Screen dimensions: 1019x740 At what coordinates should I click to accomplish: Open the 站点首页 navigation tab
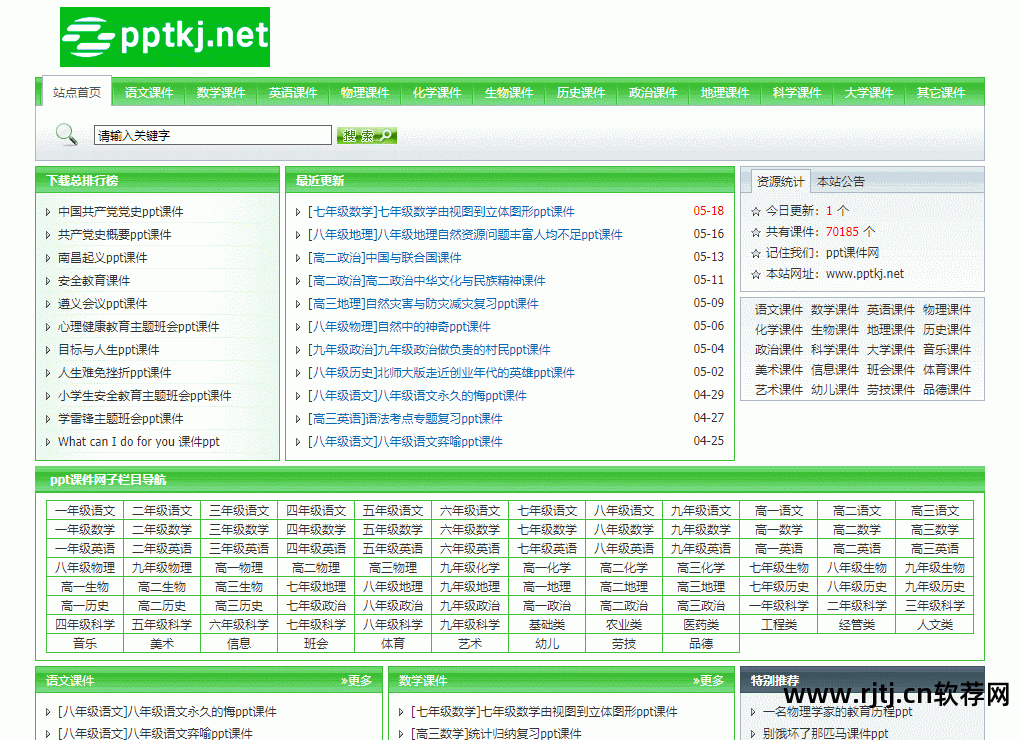[77, 92]
